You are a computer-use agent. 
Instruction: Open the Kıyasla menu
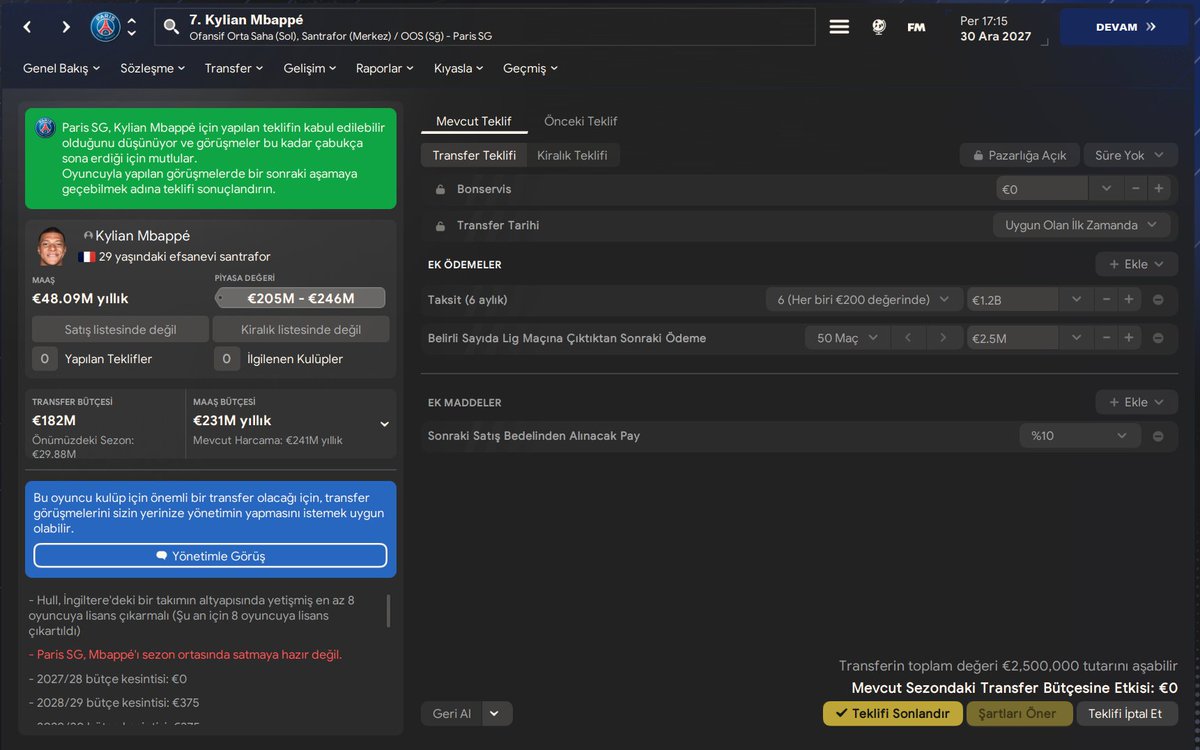459,69
